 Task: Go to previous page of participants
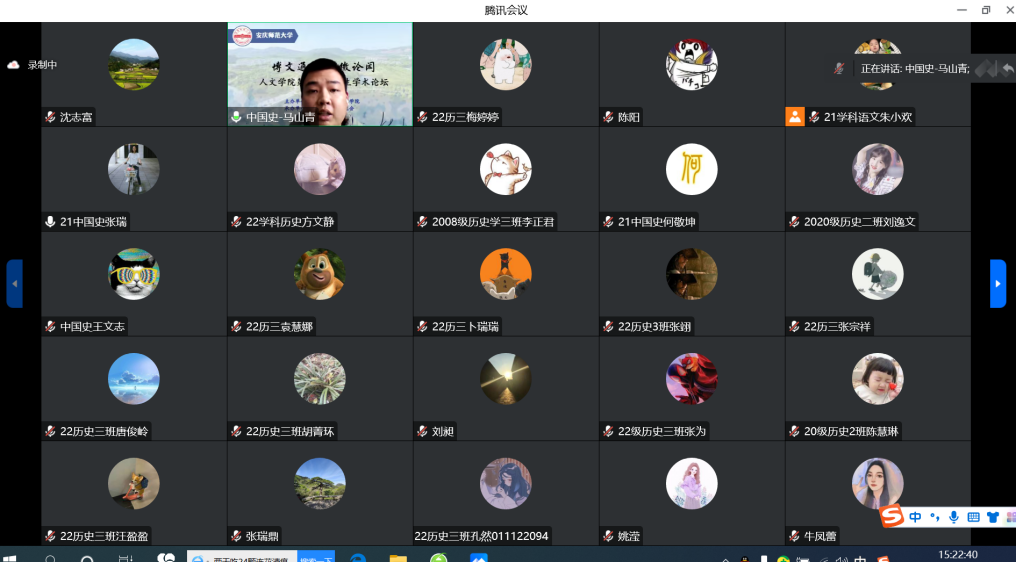[x=14, y=283]
